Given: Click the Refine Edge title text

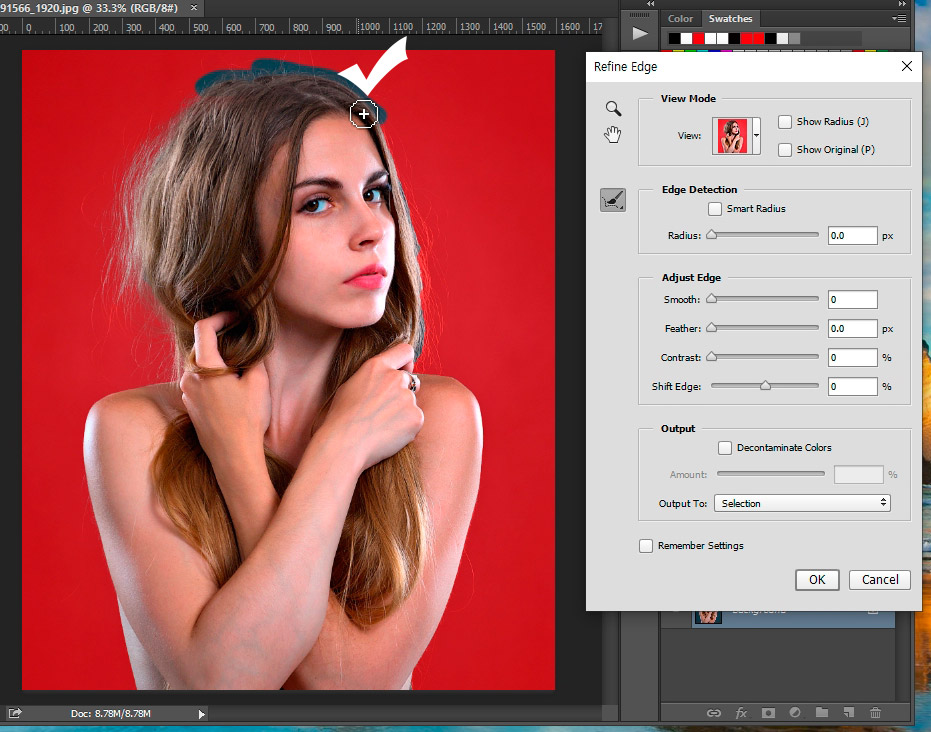Looking at the screenshot, I should [x=625, y=66].
